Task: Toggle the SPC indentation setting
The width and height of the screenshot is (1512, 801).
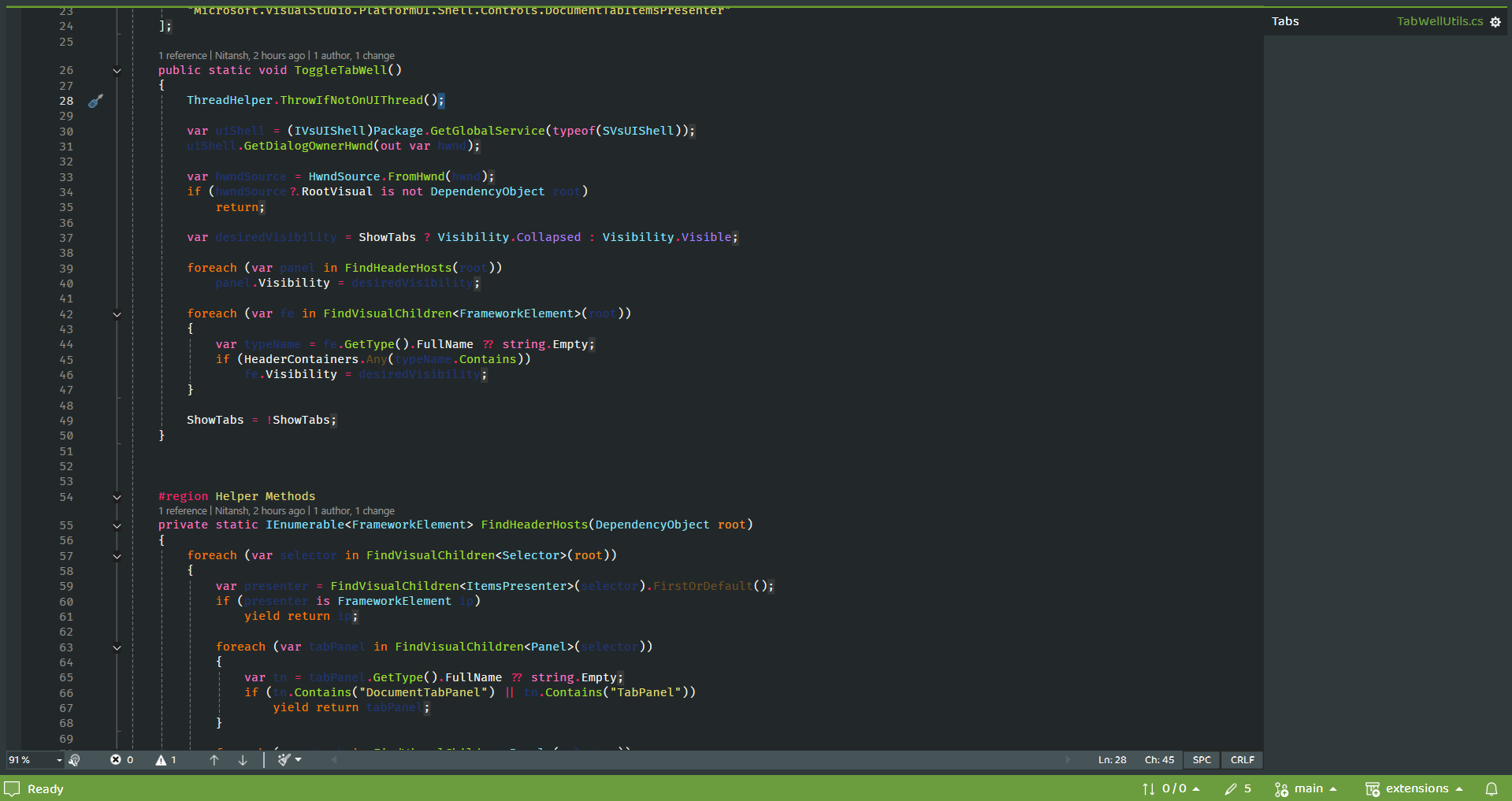Action: coord(1202,760)
